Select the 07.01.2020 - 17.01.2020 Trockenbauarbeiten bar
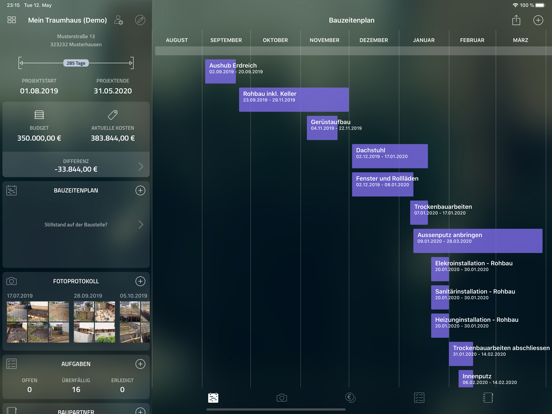The height and width of the screenshot is (414, 552). point(419,213)
